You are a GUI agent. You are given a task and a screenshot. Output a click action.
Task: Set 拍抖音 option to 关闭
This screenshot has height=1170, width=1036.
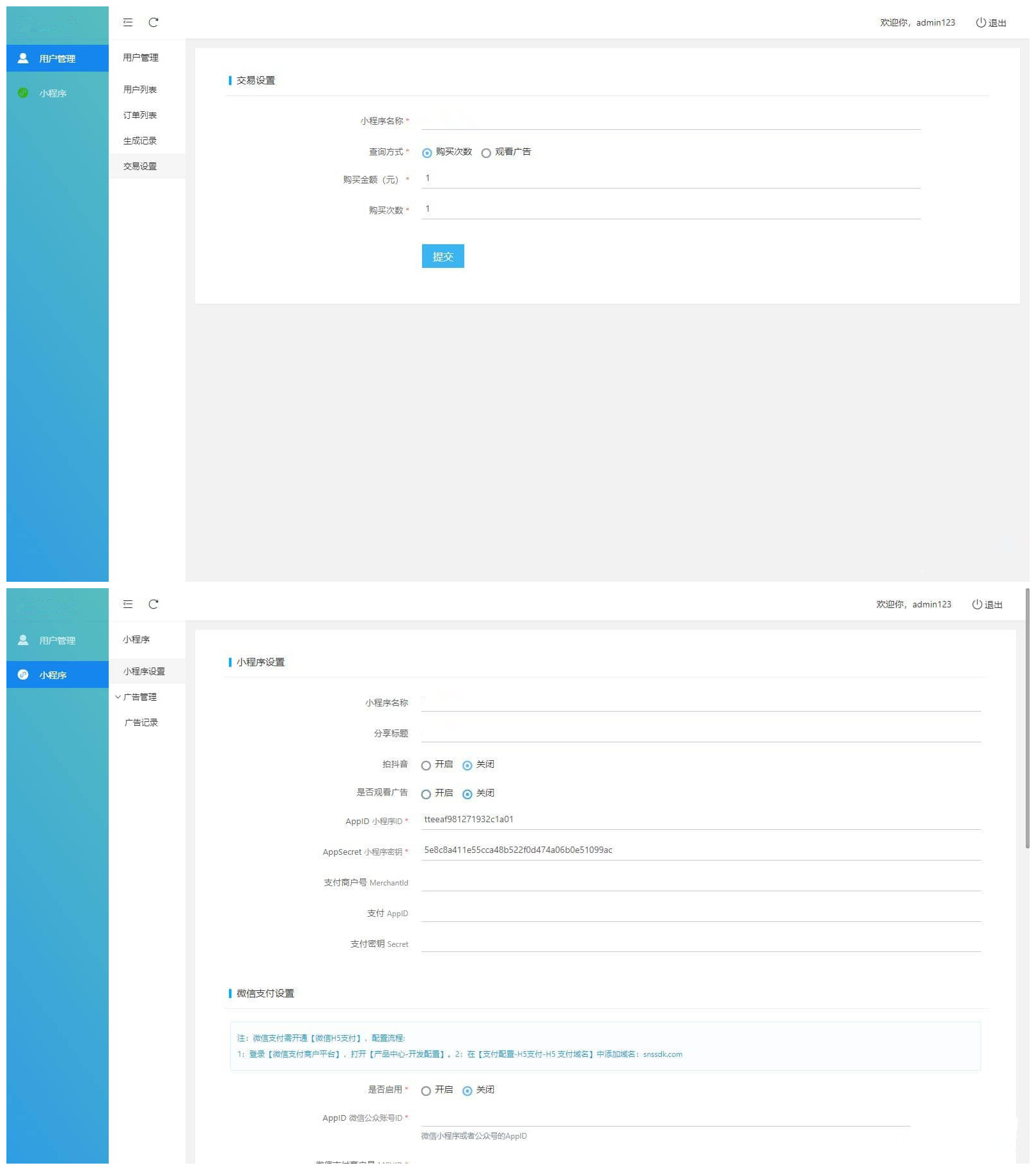click(467, 765)
